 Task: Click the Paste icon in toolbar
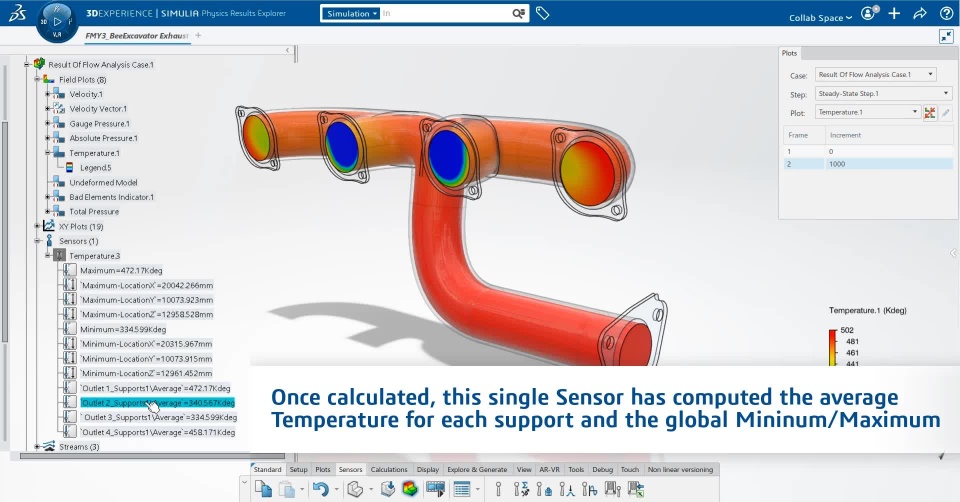287,489
